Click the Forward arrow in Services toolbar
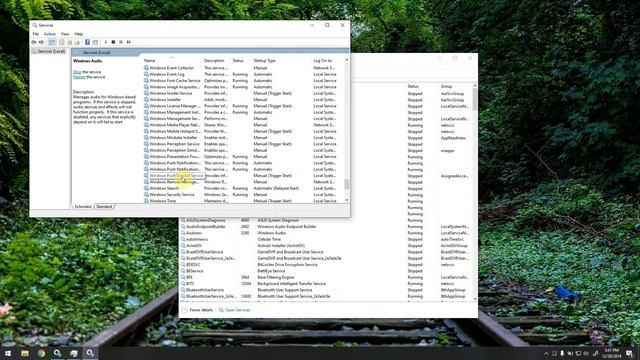Viewport: 640px width, 360px height. pos(41,42)
